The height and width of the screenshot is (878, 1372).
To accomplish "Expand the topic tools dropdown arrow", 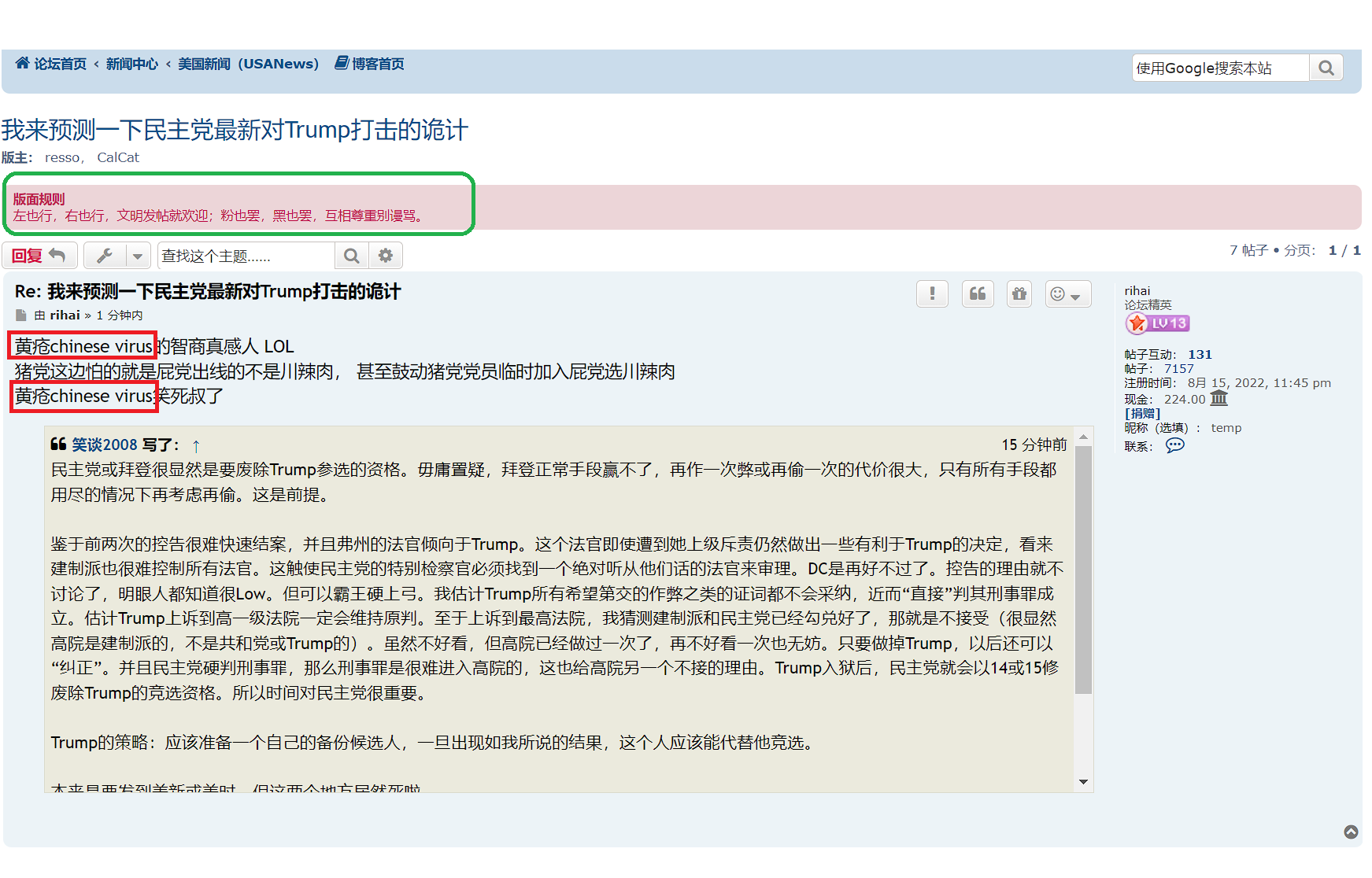I will tap(138, 256).
